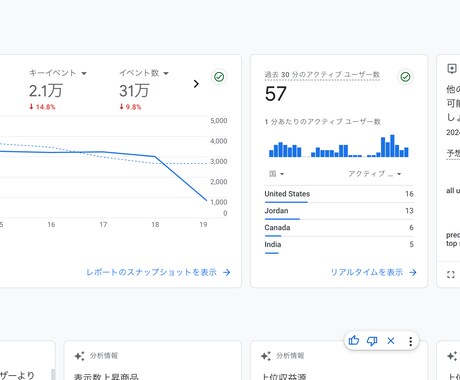The height and width of the screenshot is (380, 460).
Task: Click thumbs up feedback icon
Action: click(x=354, y=341)
